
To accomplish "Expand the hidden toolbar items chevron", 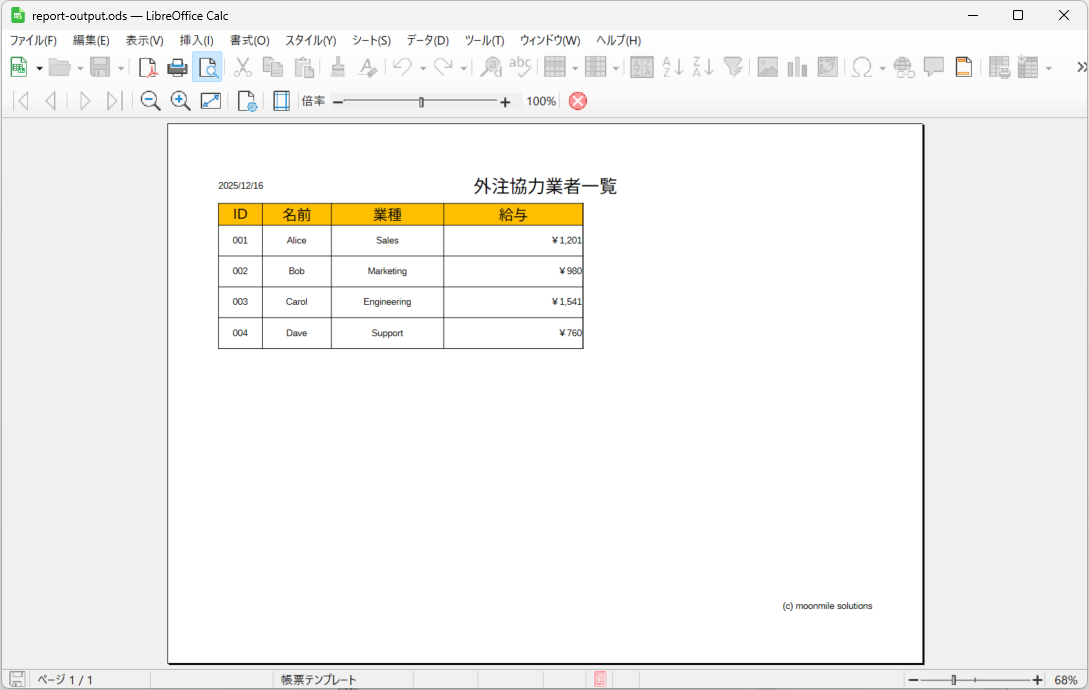I will coord(1080,67).
